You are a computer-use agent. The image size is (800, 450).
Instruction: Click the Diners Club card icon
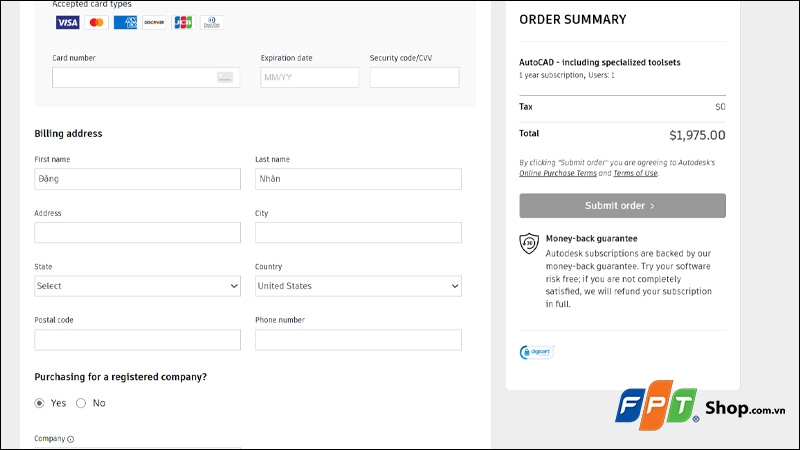click(211, 22)
